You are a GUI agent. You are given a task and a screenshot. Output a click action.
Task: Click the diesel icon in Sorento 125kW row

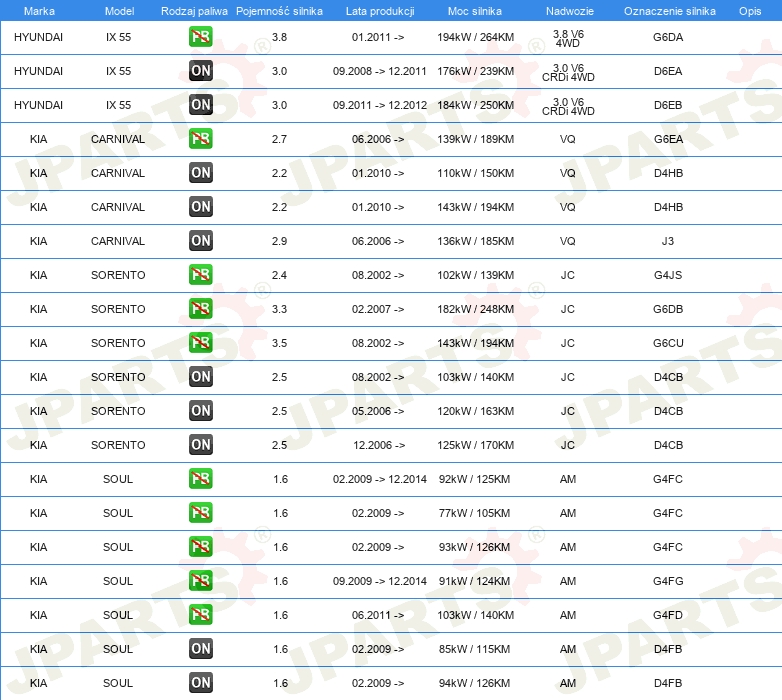point(200,445)
